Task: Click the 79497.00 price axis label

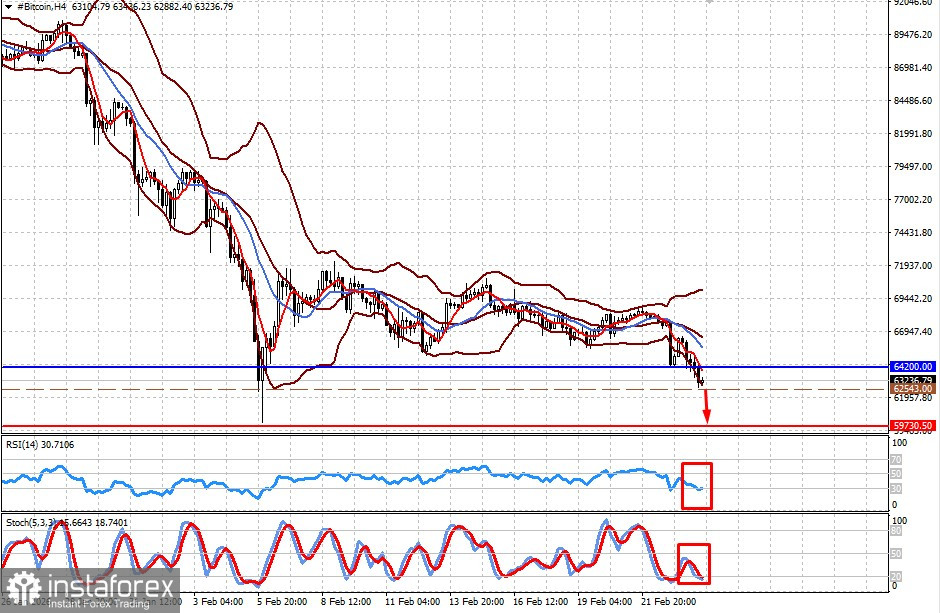Action: (912, 167)
